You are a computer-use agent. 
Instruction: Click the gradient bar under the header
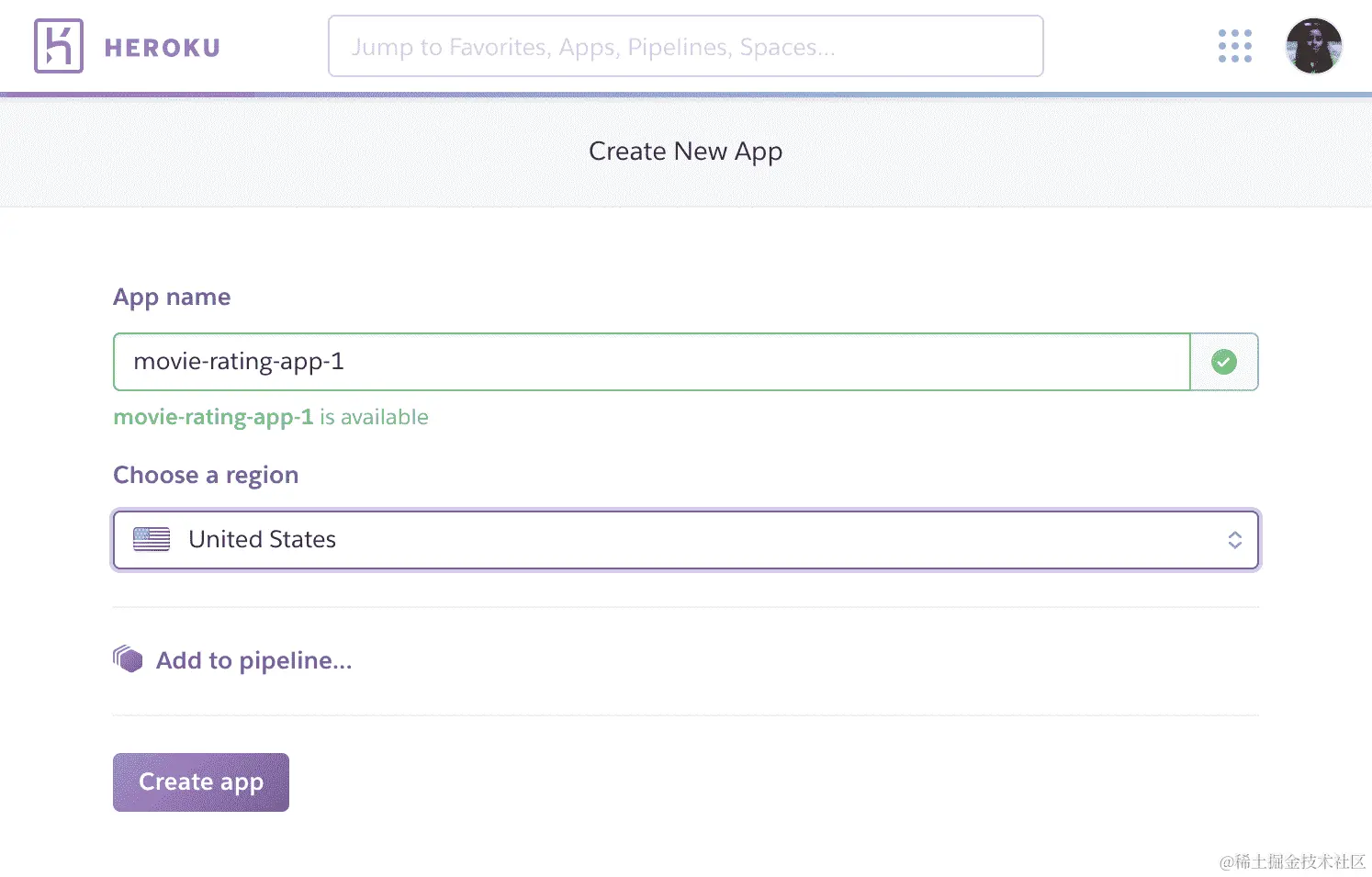pyautogui.click(x=685, y=95)
